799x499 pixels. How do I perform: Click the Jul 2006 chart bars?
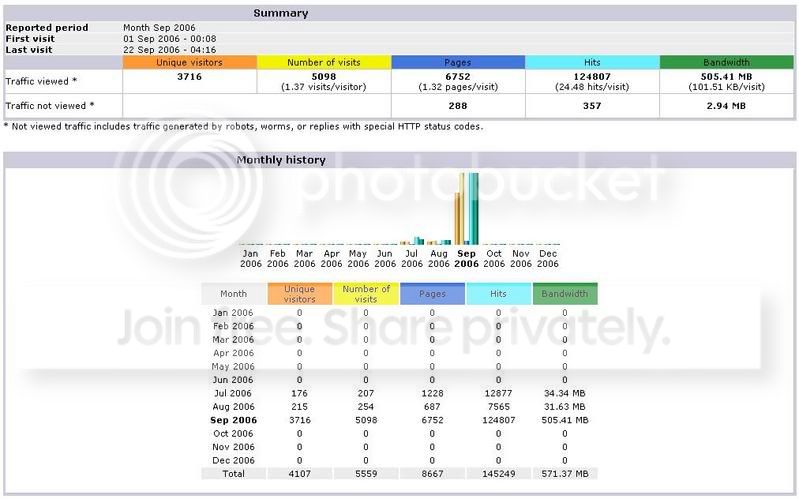coord(412,241)
